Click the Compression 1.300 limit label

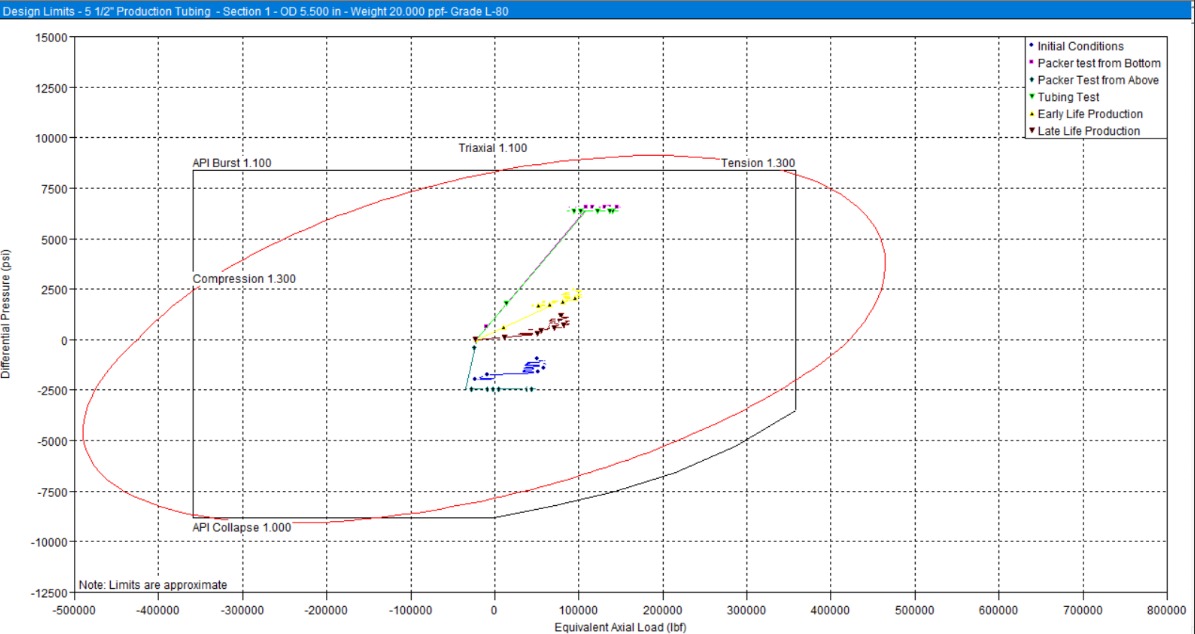(244, 279)
